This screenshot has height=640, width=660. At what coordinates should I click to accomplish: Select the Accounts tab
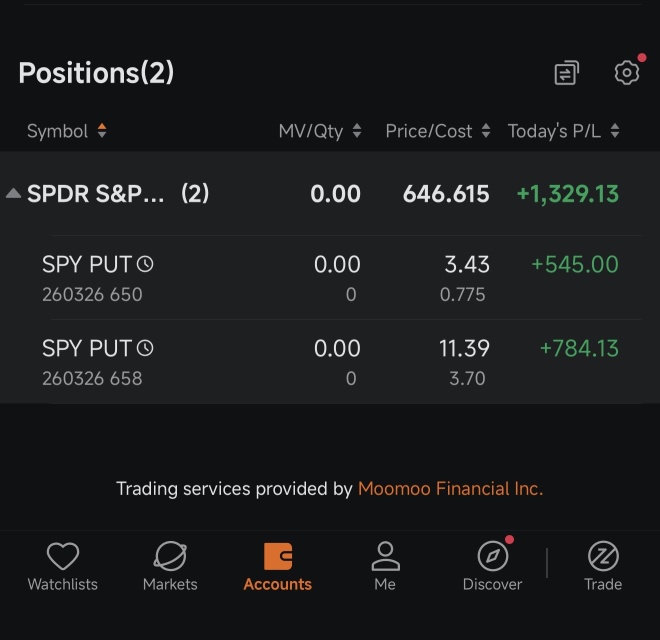(x=277, y=567)
